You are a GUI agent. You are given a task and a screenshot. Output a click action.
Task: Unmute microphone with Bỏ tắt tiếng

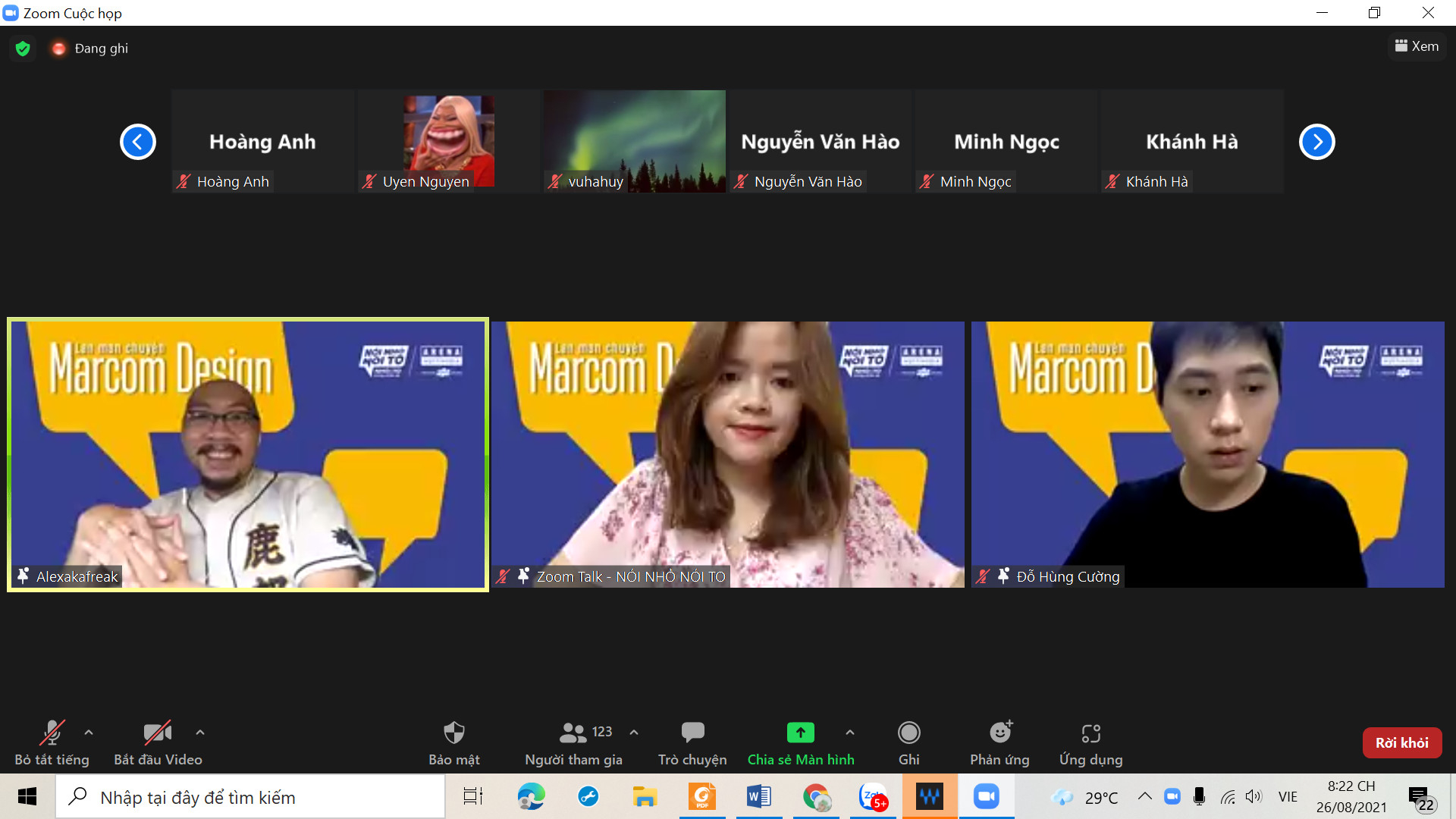(52, 743)
